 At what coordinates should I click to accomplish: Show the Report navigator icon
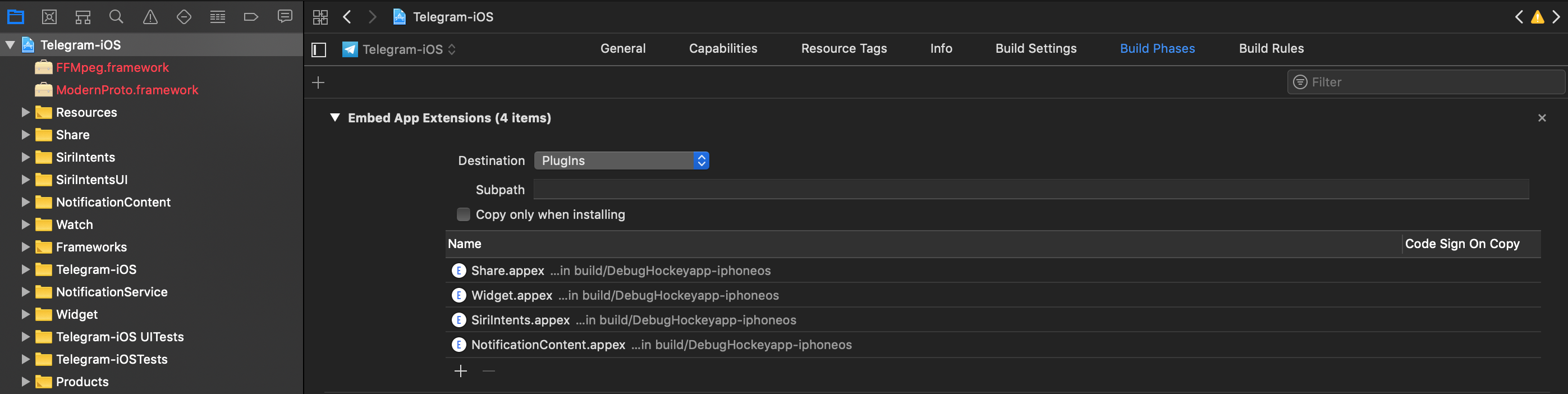285,17
